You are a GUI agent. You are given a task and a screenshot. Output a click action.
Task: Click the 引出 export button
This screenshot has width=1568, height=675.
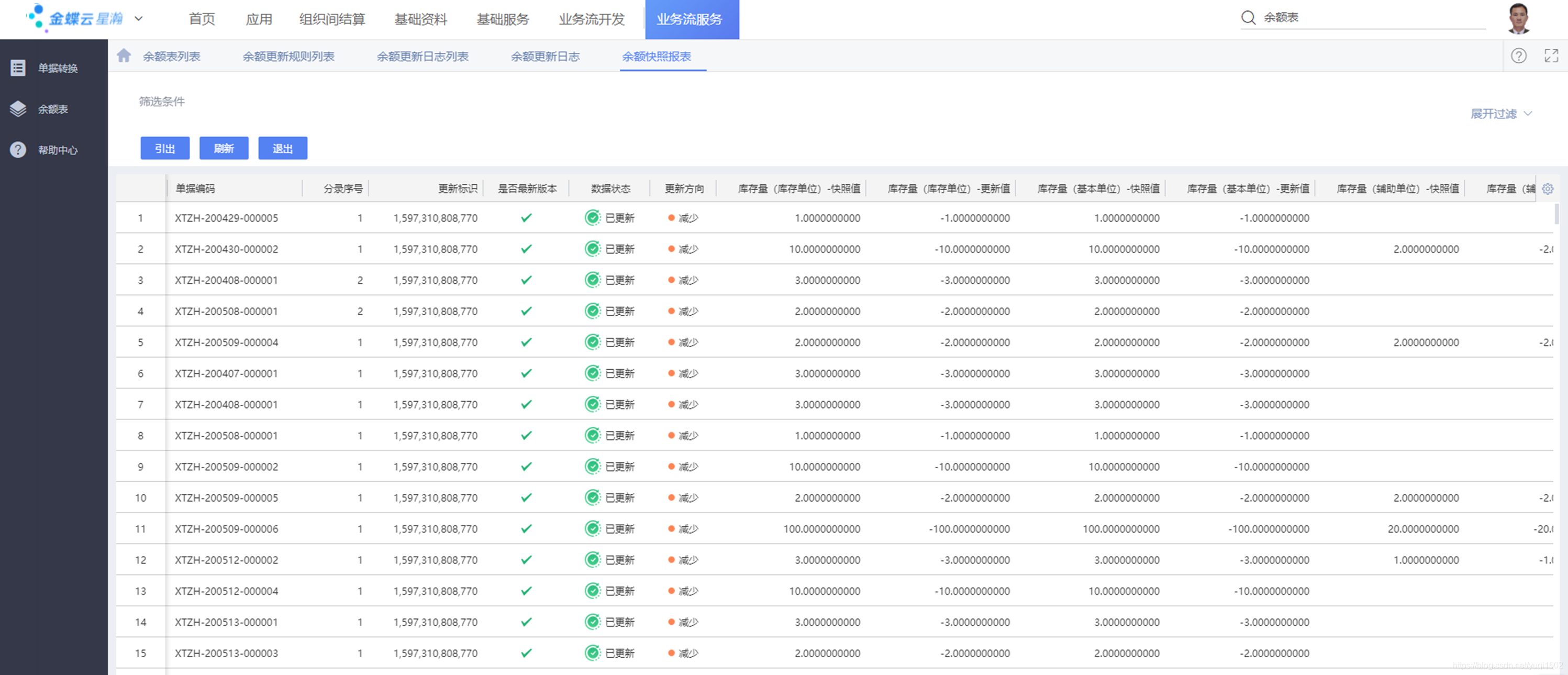point(164,149)
